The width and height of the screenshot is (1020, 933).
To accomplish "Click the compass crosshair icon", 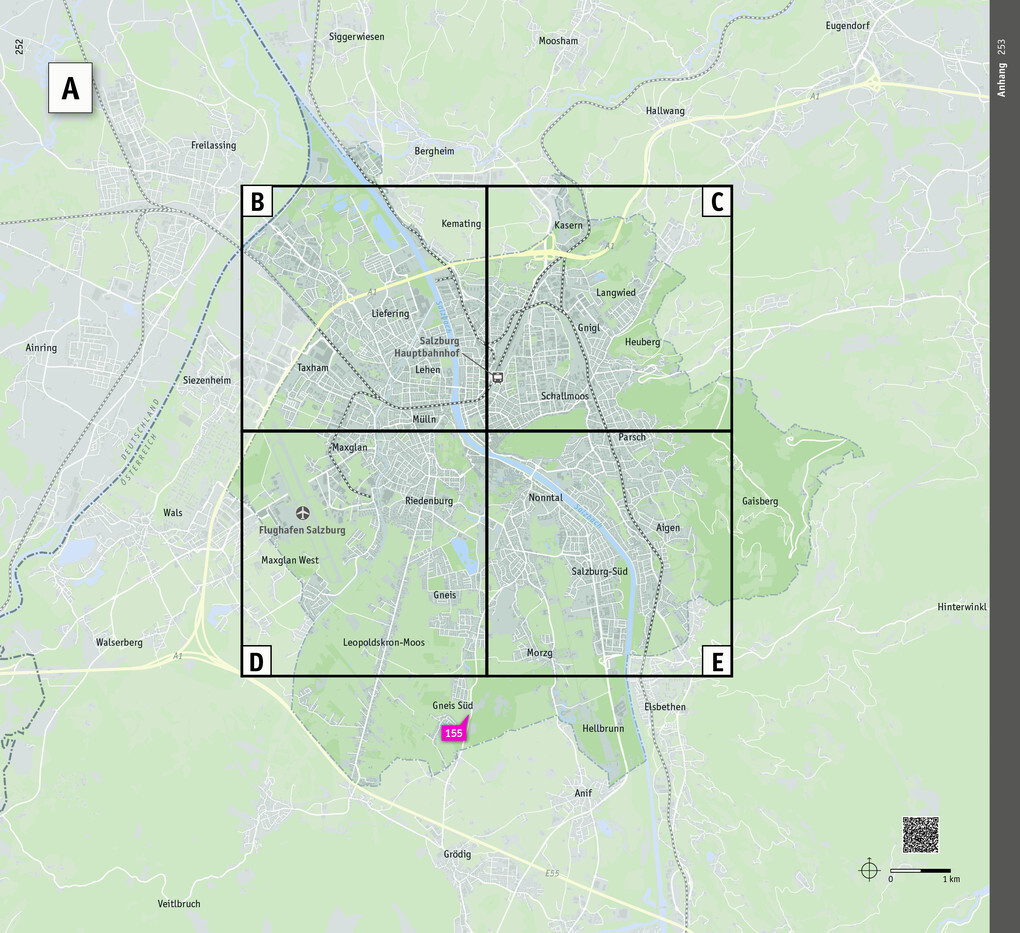I will [x=869, y=869].
